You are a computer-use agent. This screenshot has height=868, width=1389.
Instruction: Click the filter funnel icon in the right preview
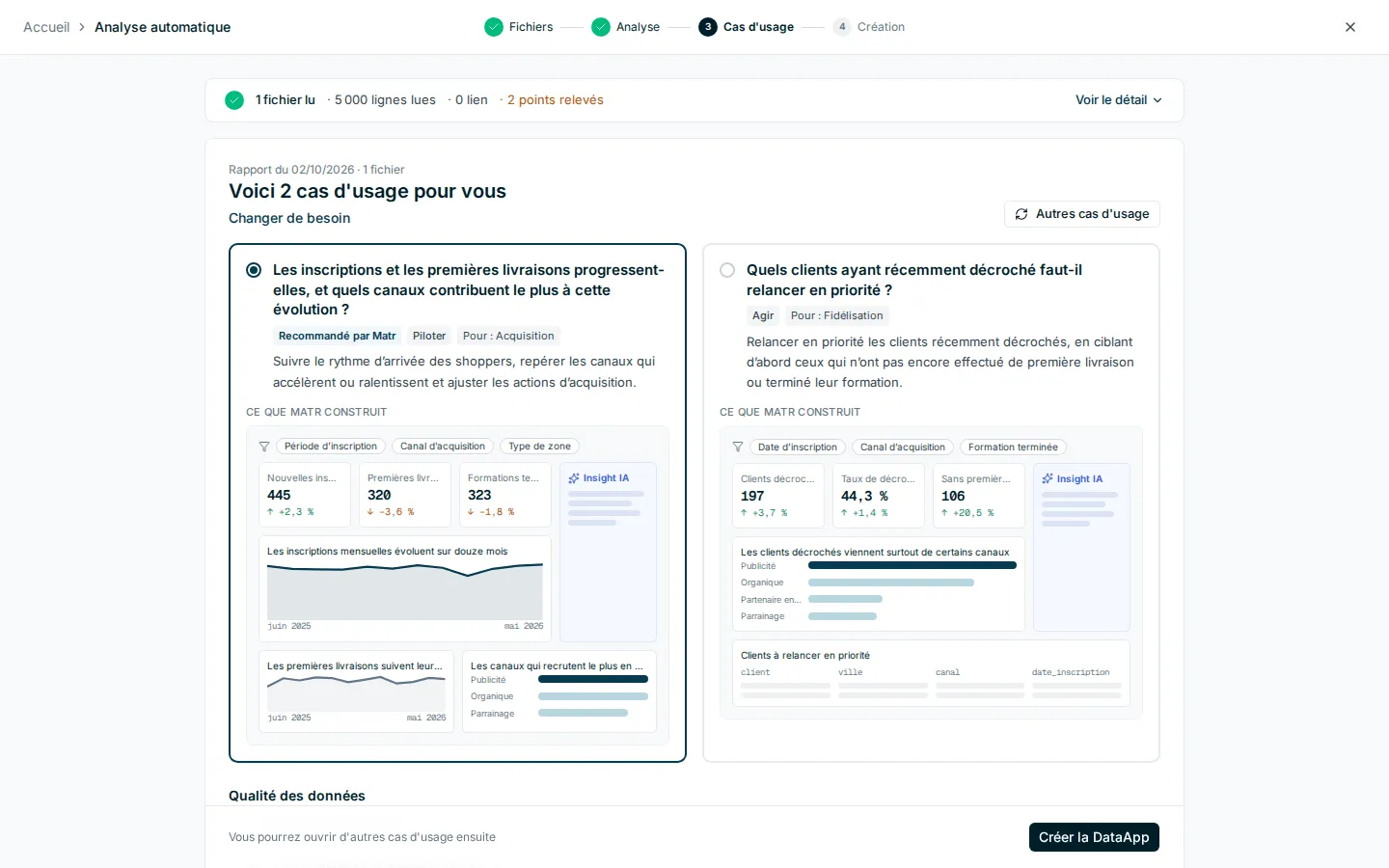(738, 448)
